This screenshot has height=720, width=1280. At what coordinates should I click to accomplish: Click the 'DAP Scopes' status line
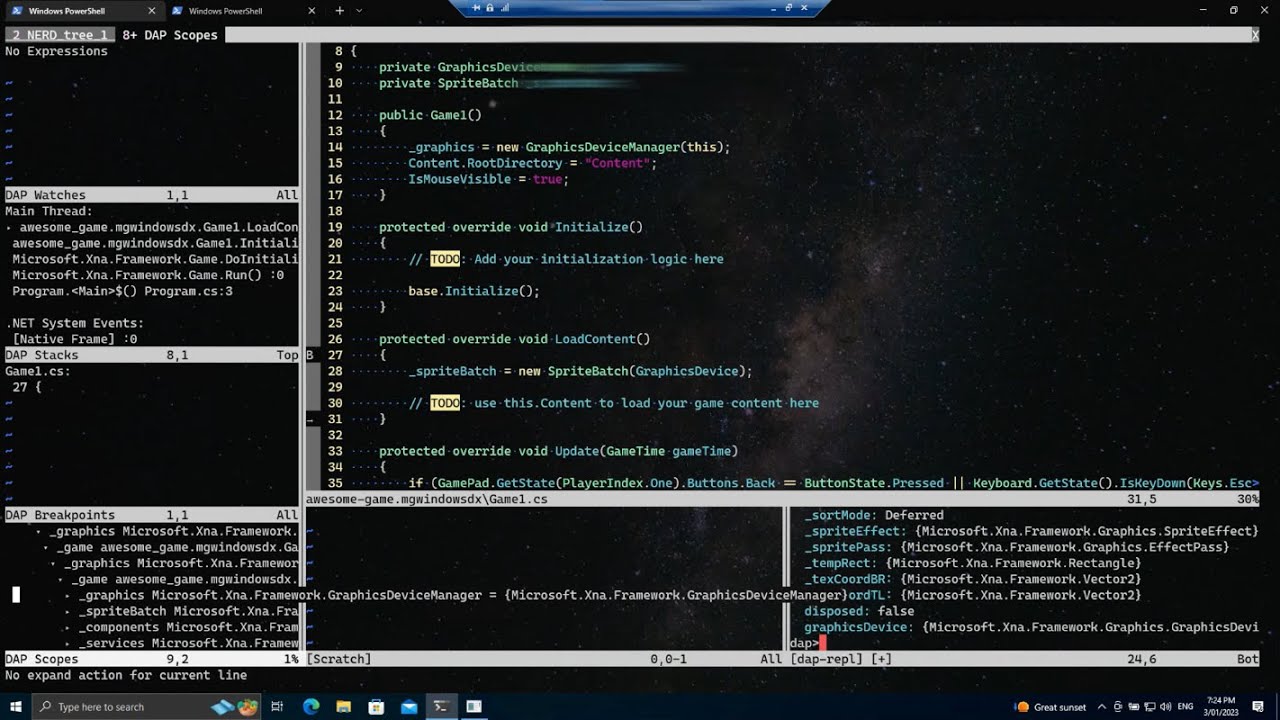(151, 659)
